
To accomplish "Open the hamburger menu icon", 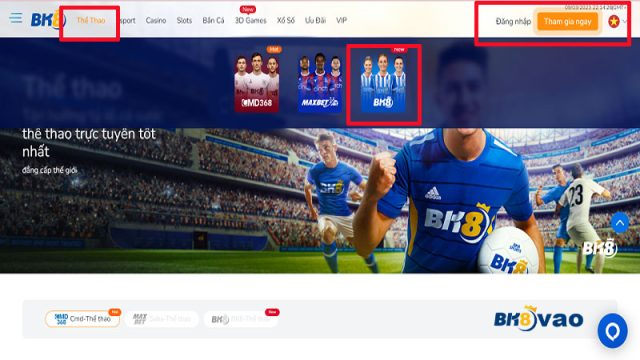I will click(x=16, y=18).
